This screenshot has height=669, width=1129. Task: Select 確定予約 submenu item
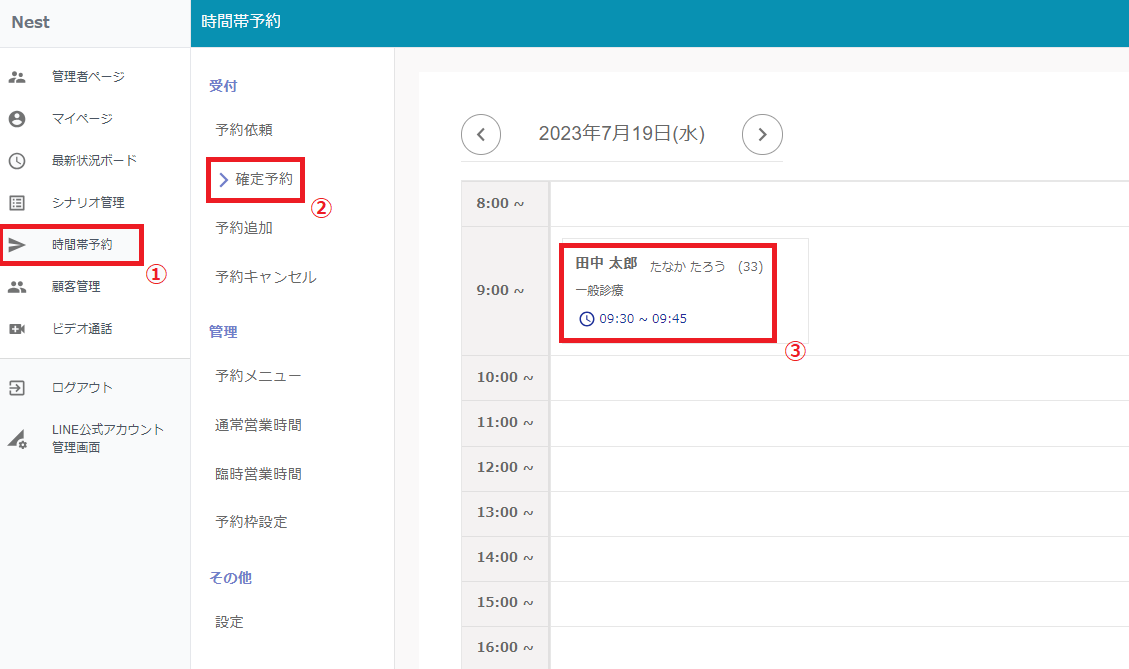[x=264, y=179]
